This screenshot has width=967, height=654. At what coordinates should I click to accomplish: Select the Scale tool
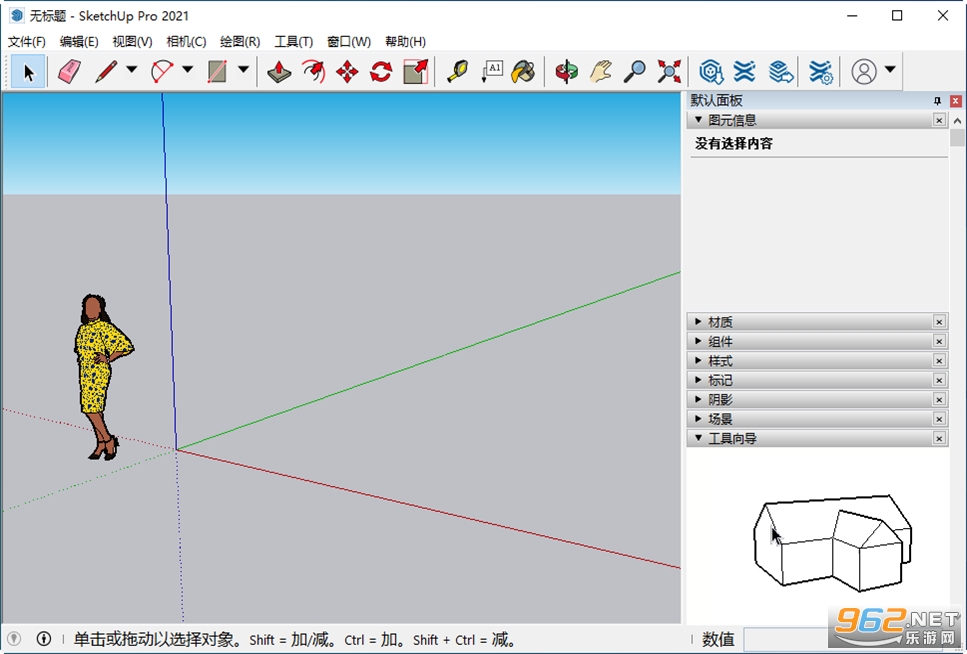416,72
